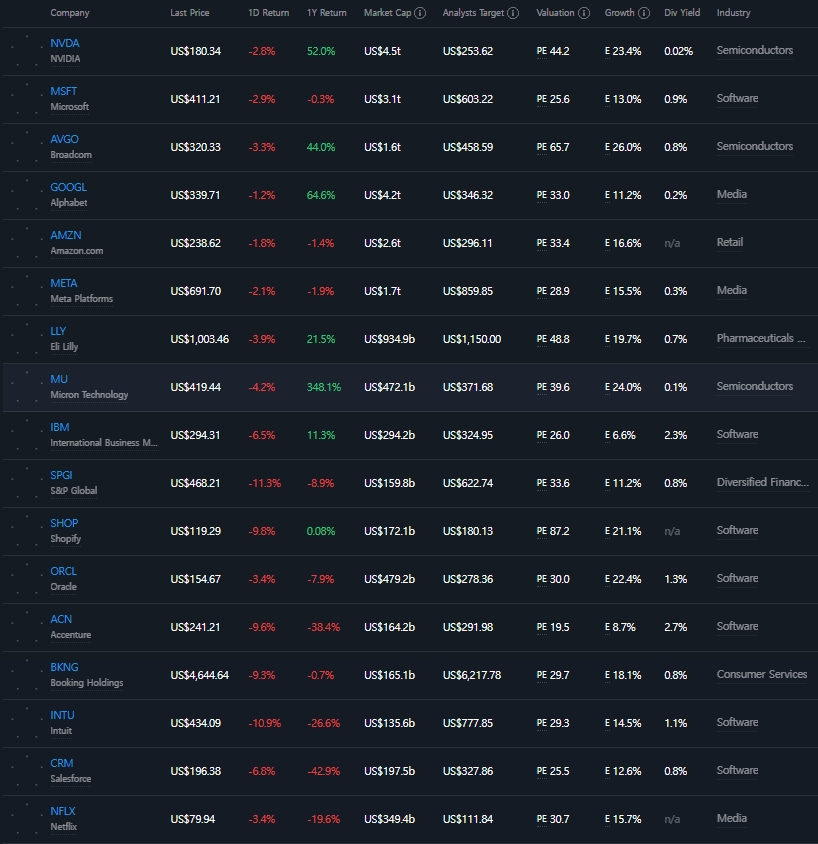Click the Consumer Services industry link
This screenshot has width=818, height=844.
point(761,674)
